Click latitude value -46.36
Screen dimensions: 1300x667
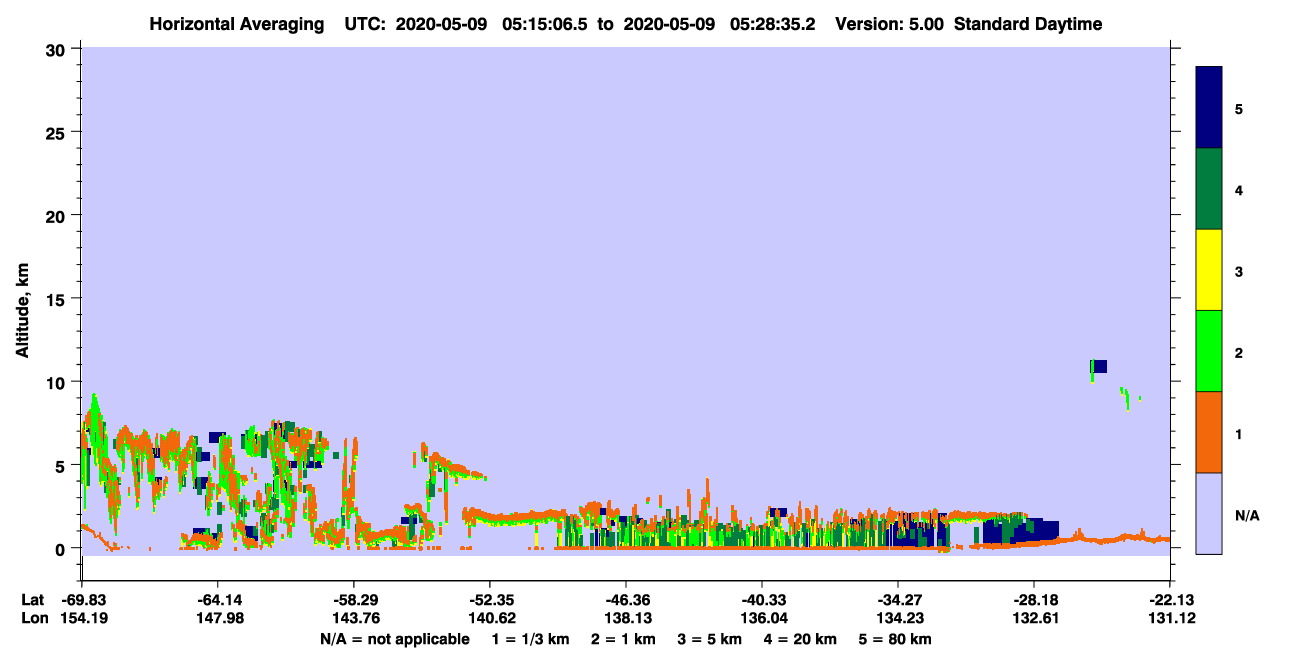pos(625,599)
